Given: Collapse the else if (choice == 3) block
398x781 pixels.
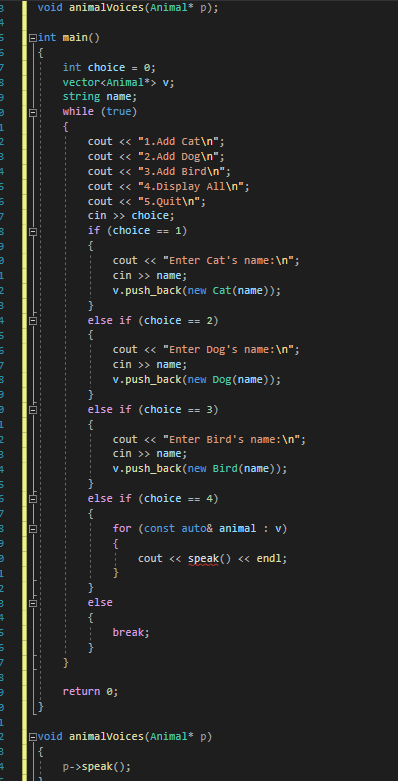Looking at the screenshot, I should (x=33, y=410).
